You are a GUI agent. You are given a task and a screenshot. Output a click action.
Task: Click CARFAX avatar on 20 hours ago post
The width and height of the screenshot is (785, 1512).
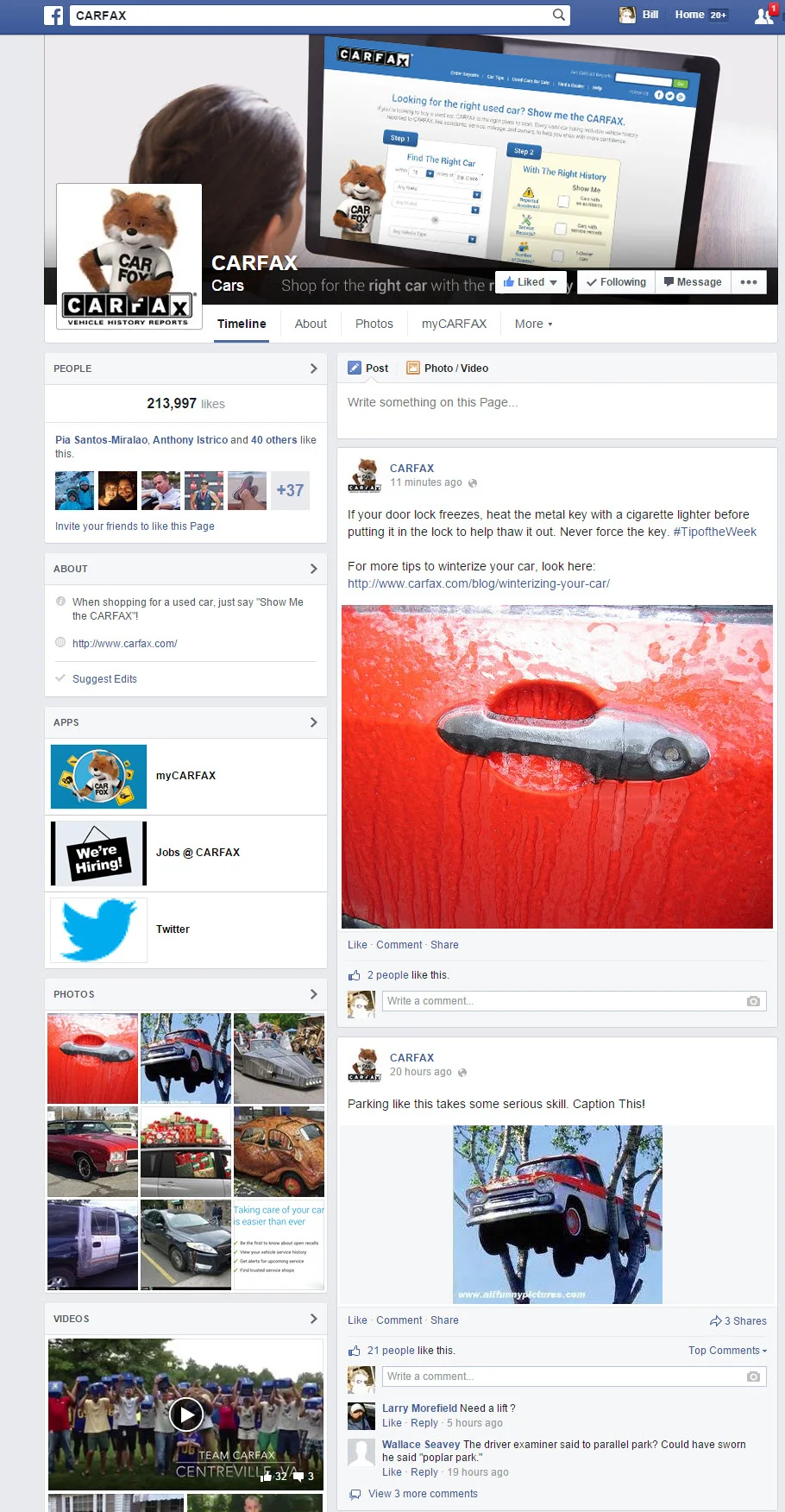click(x=364, y=1065)
